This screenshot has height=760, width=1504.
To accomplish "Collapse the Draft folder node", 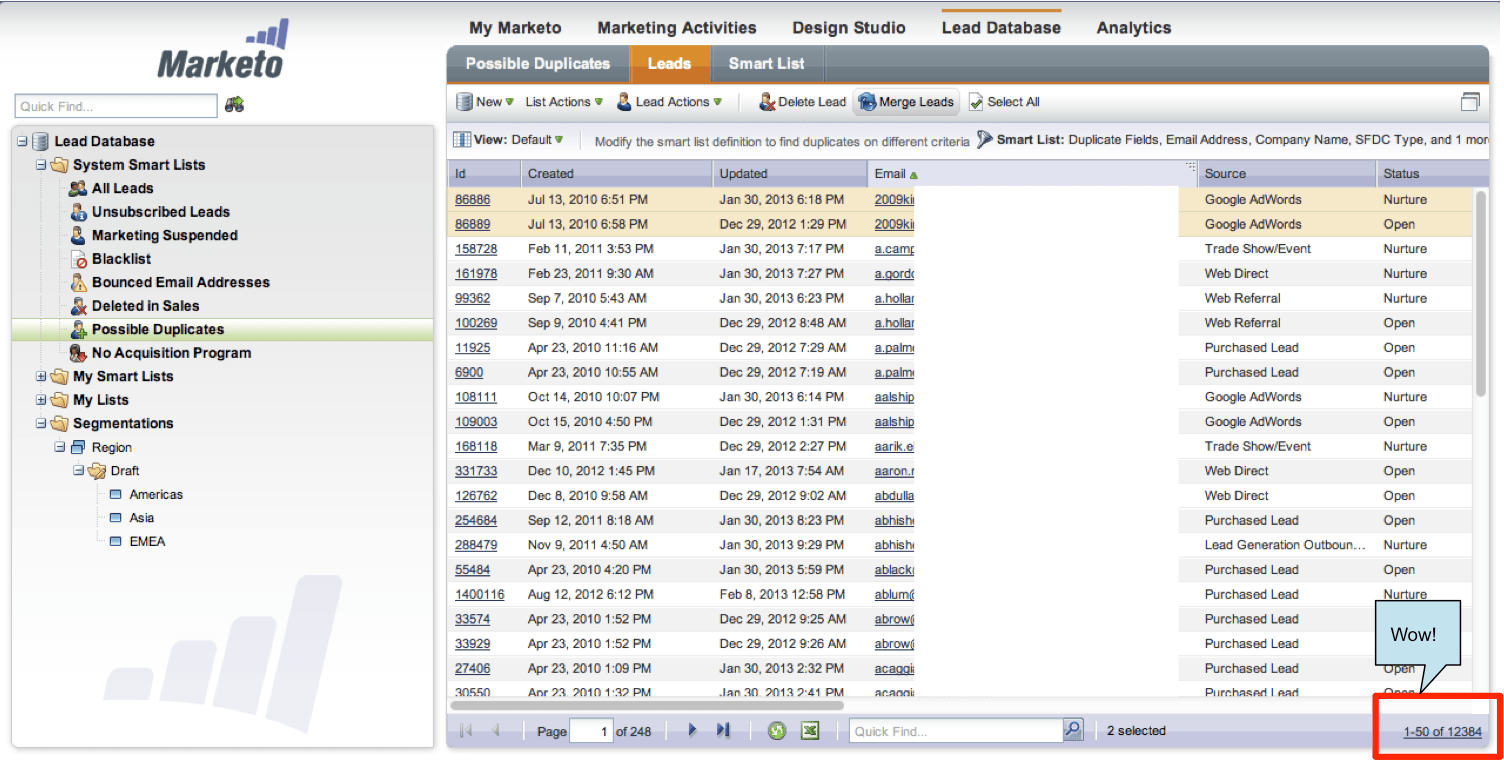I will coord(79,470).
